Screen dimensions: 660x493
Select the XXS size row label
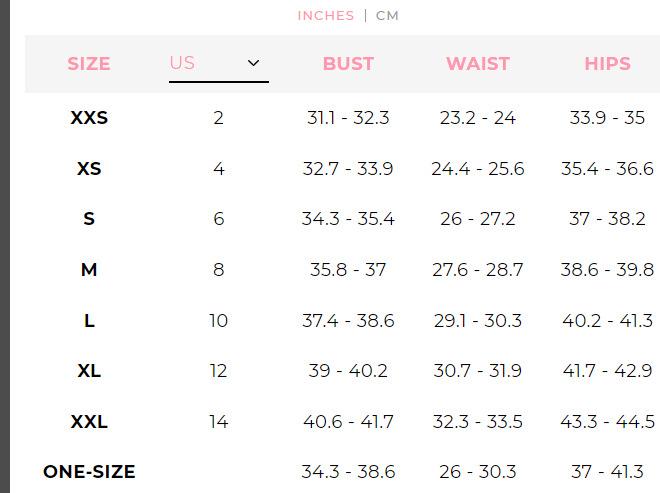point(89,118)
